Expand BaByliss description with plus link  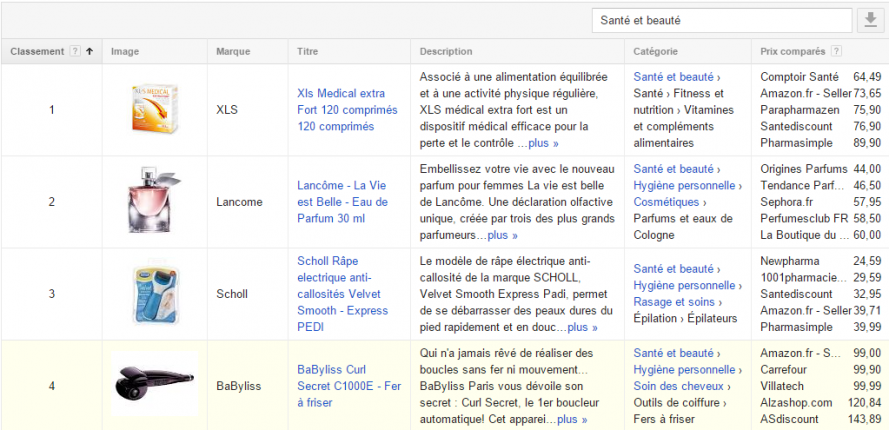(x=572, y=419)
